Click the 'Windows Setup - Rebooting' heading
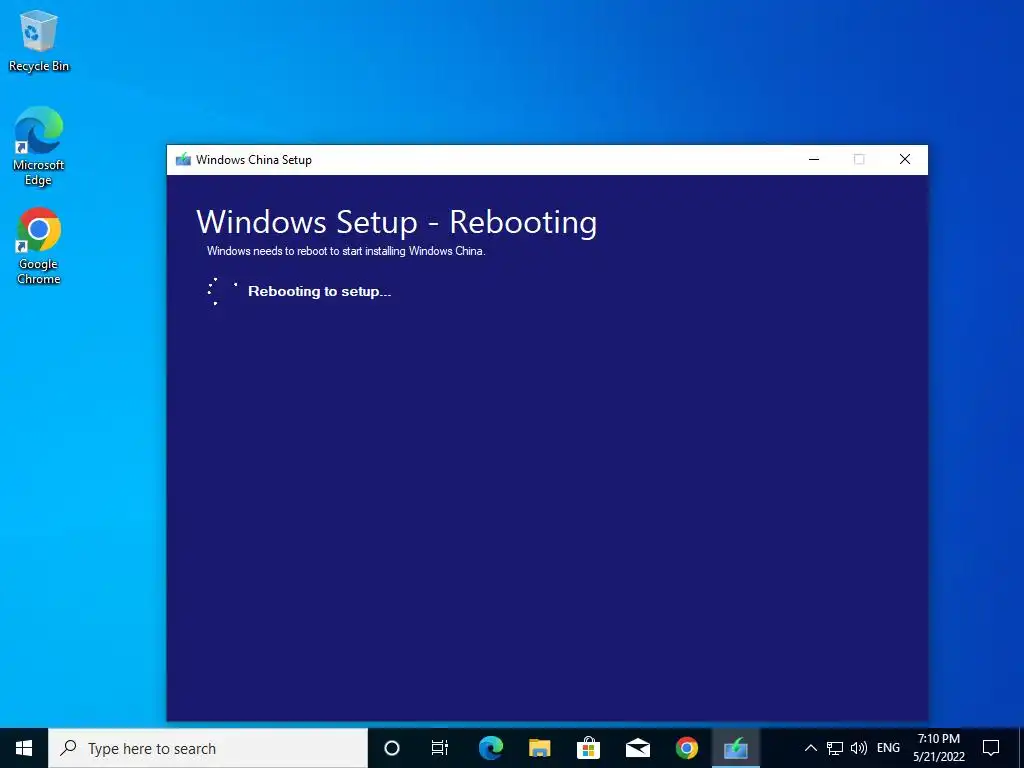The image size is (1024, 768). [396, 222]
